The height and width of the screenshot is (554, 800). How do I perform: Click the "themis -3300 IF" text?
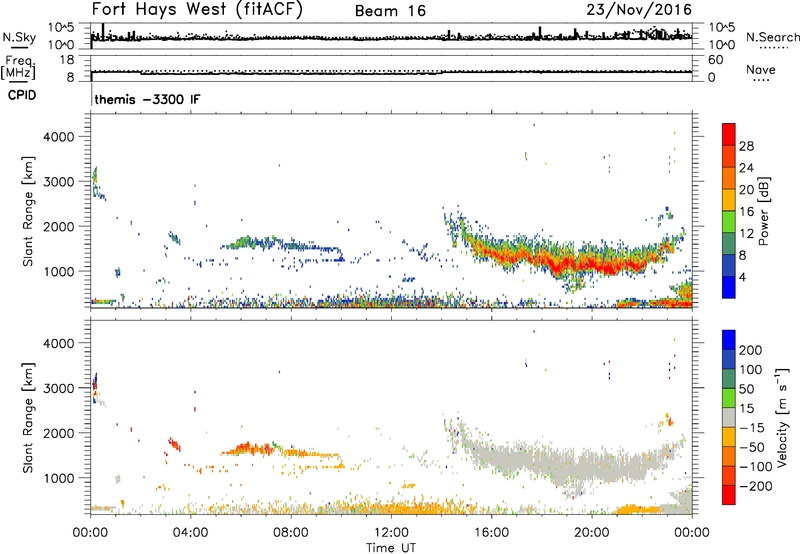147,99
